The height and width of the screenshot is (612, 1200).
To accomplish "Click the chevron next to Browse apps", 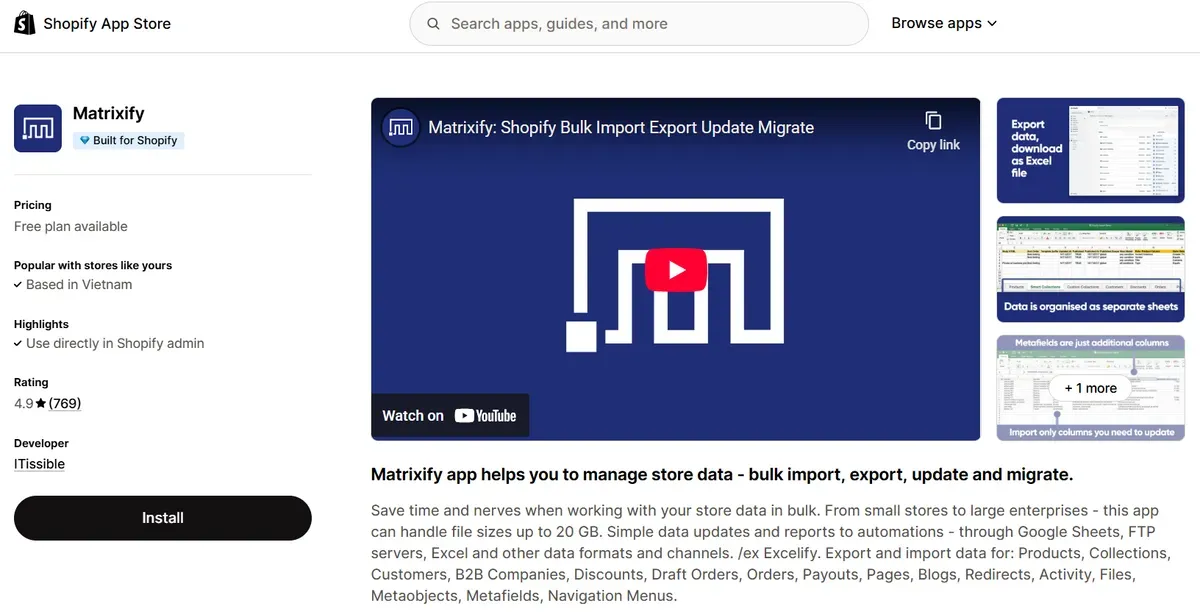I will pyautogui.click(x=991, y=22).
